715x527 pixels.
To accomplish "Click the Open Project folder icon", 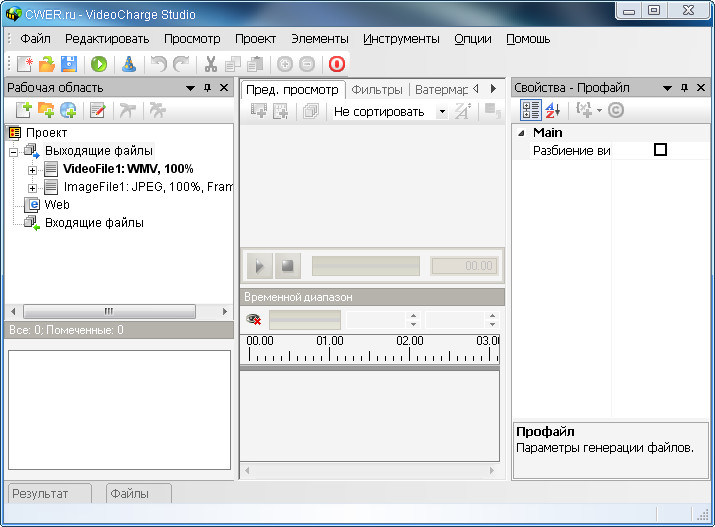I will [x=46, y=64].
